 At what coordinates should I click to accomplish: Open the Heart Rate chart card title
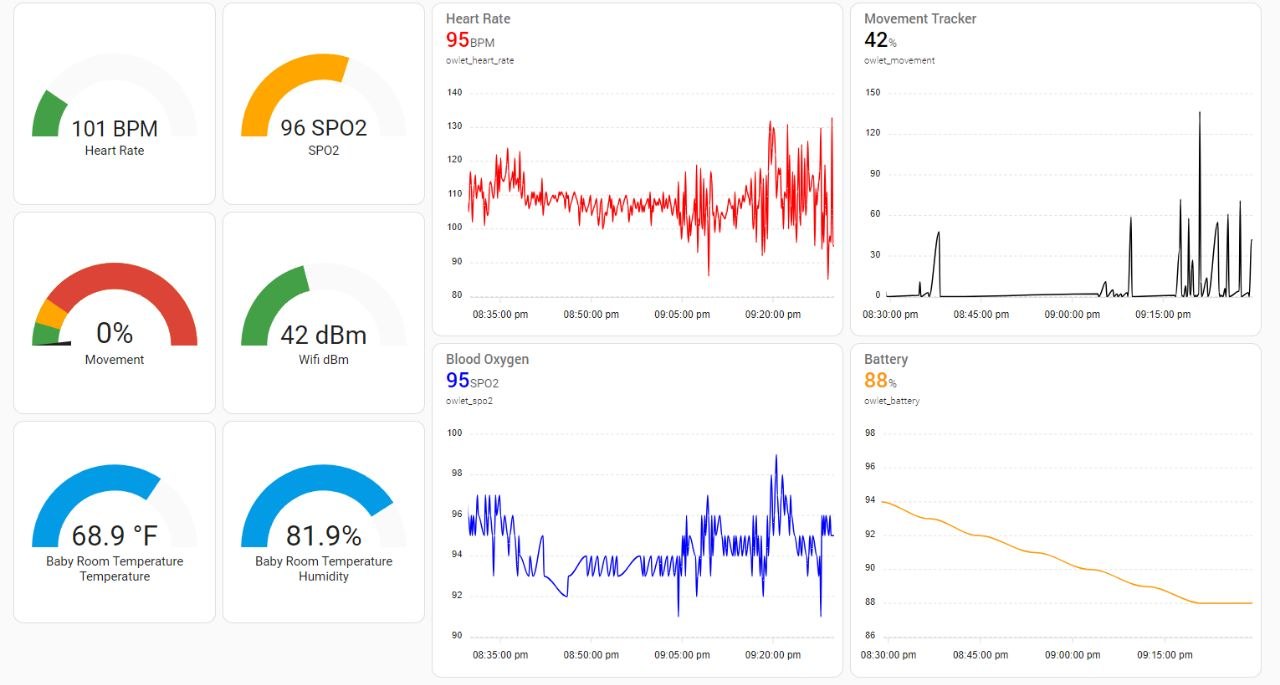click(477, 18)
